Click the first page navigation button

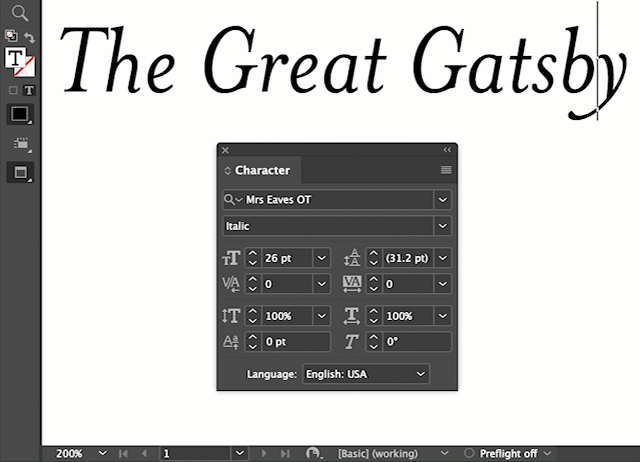pyautogui.click(x=124, y=453)
